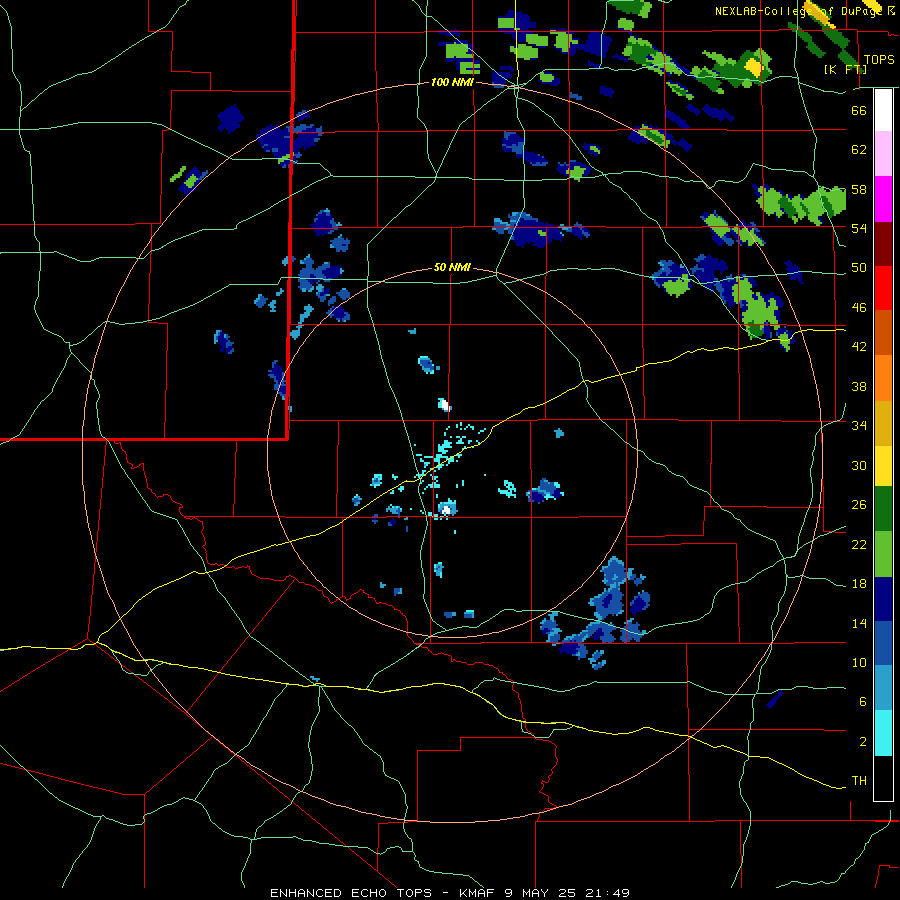
Task: Click the "66" scale label
Action: tap(859, 111)
